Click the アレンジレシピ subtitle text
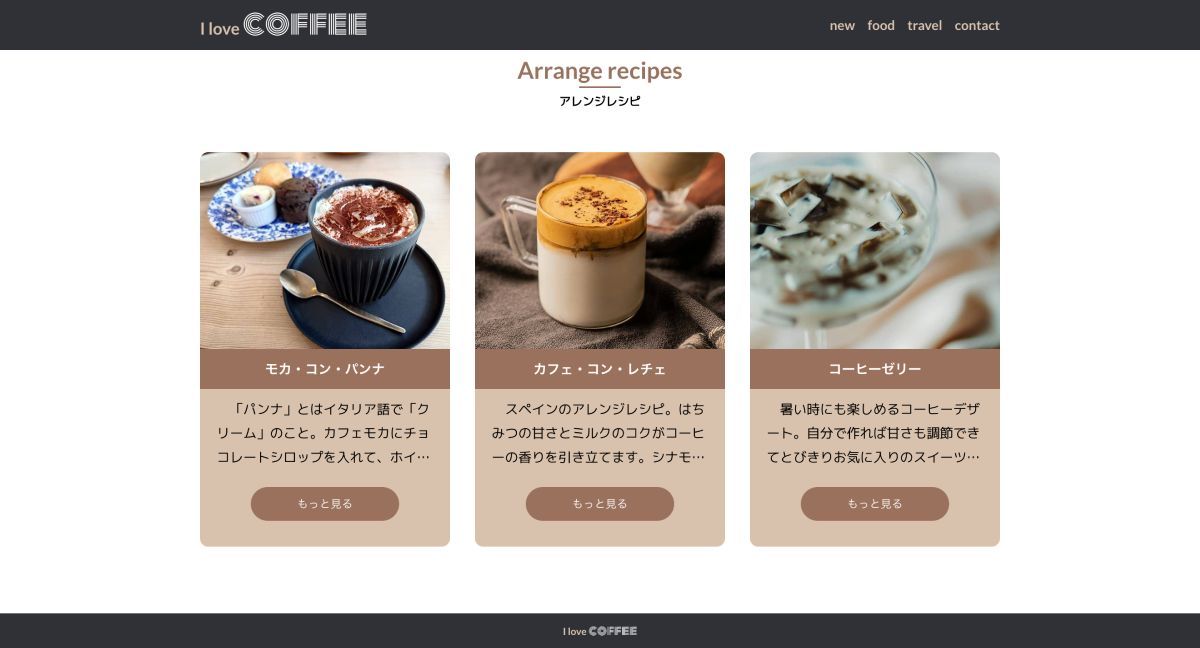Image resolution: width=1200 pixels, height=648 pixels. click(x=600, y=101)
